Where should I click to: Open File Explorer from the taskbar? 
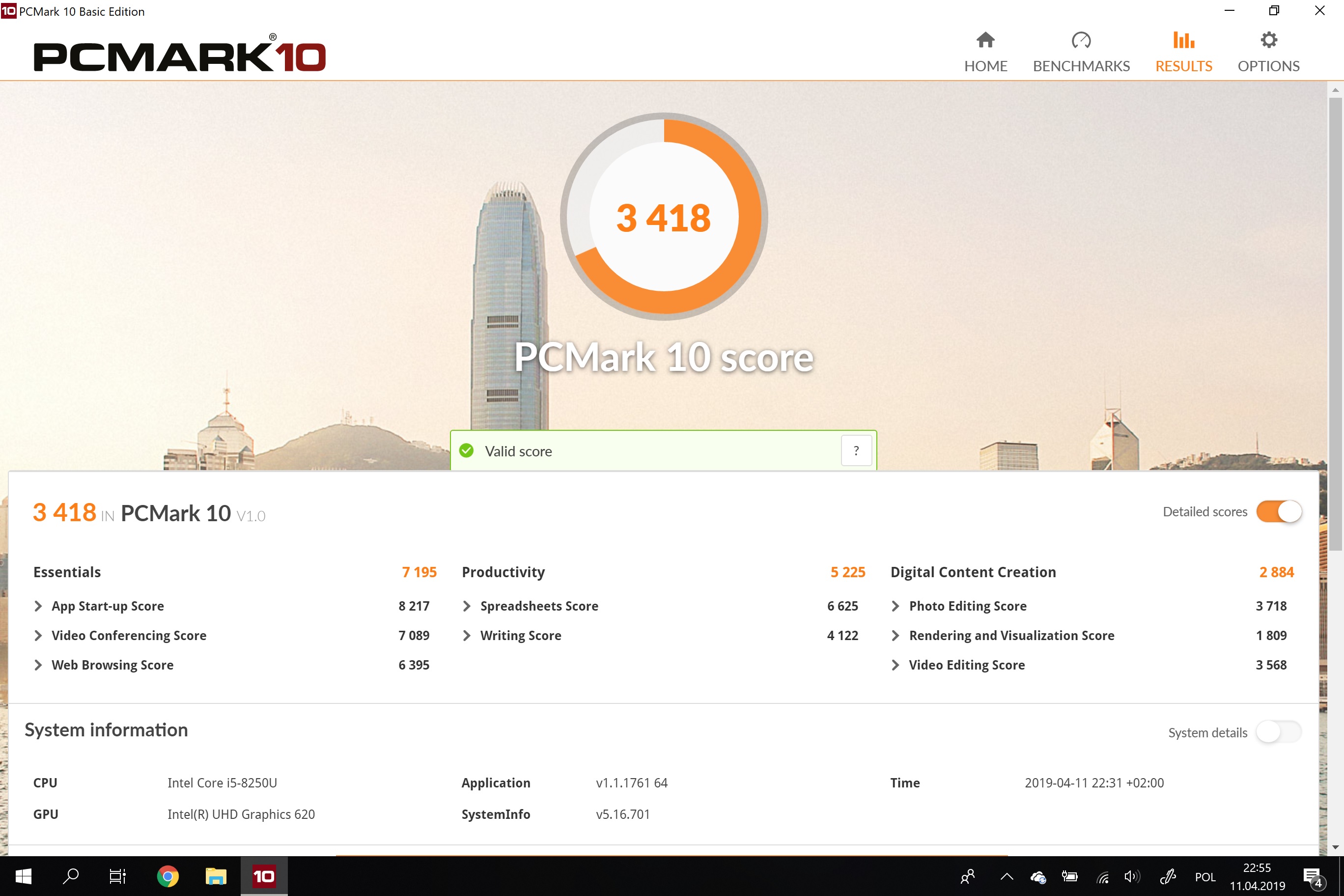(x=216, y=876)
